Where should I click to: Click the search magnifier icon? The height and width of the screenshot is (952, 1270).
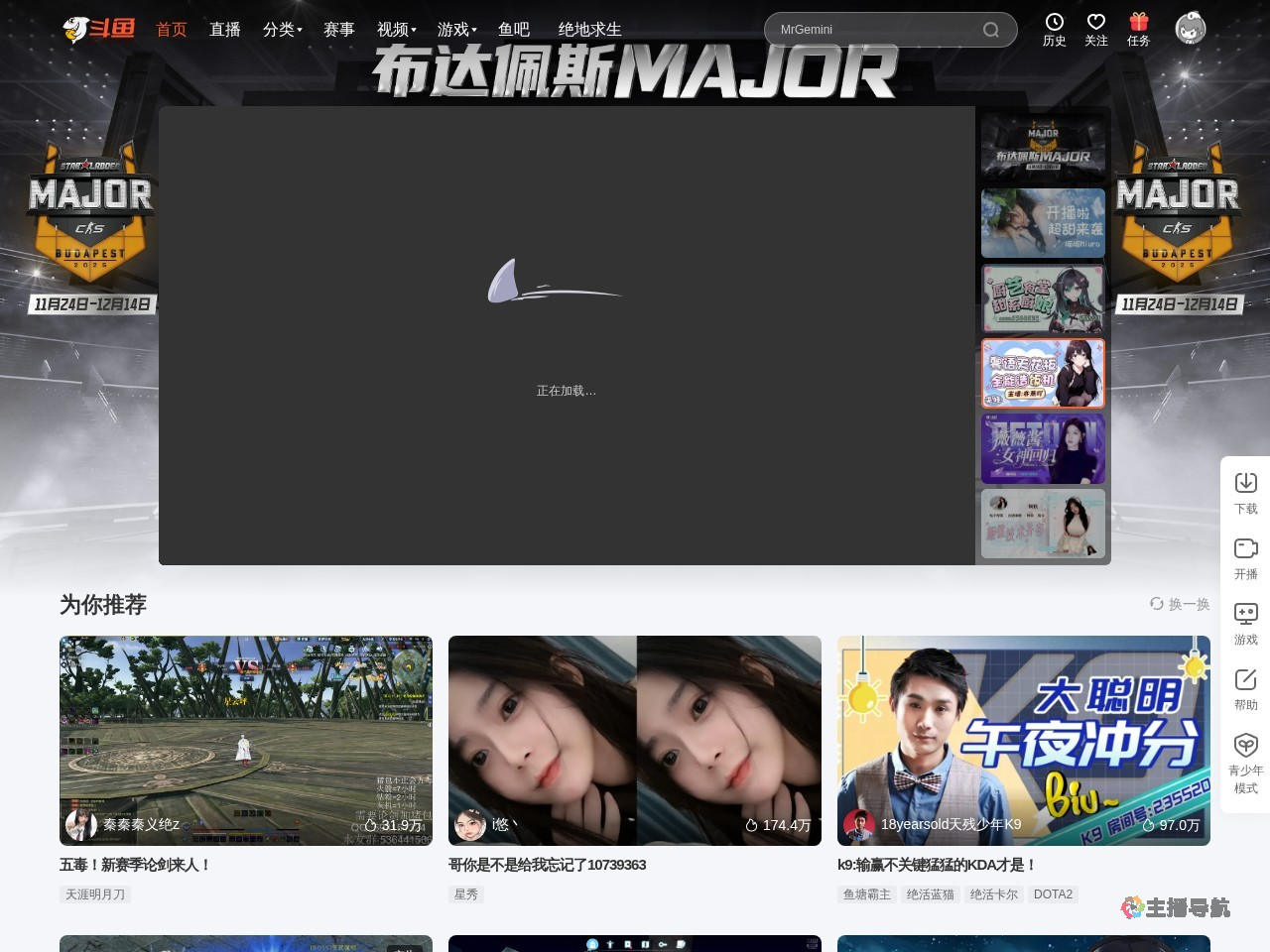pyautogui.click(x=991, y=30)
